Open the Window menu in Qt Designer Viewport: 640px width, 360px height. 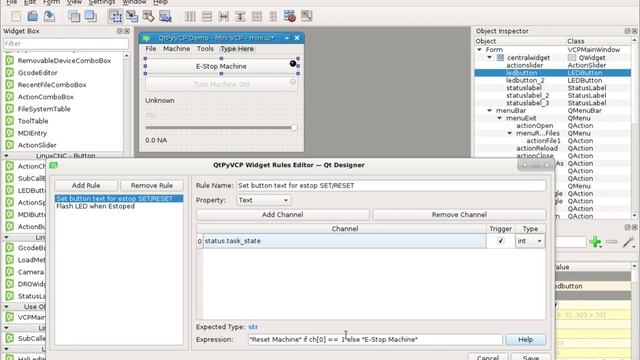pyautogui.click(x=134, y=2)
